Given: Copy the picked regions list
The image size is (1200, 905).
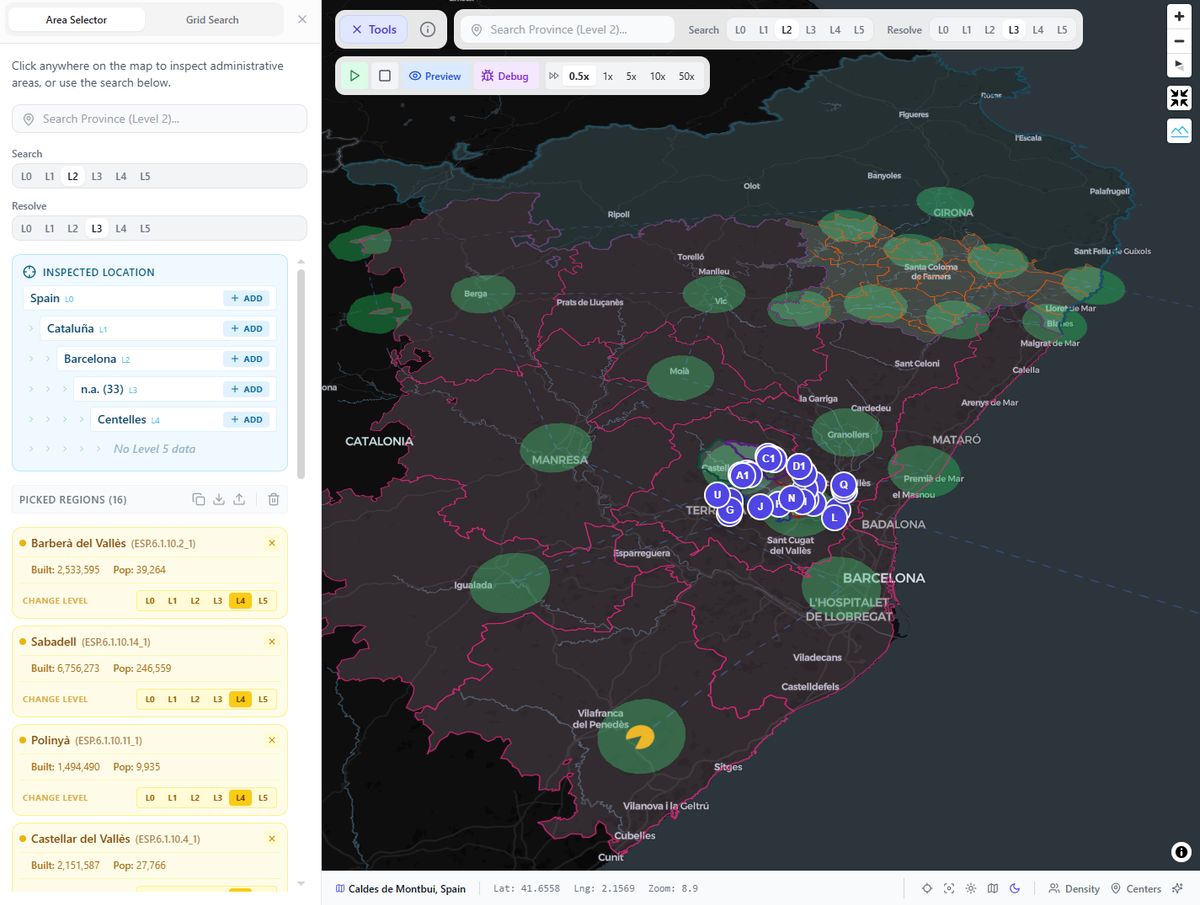Looking at the screenshot, I should coord(198,500).
